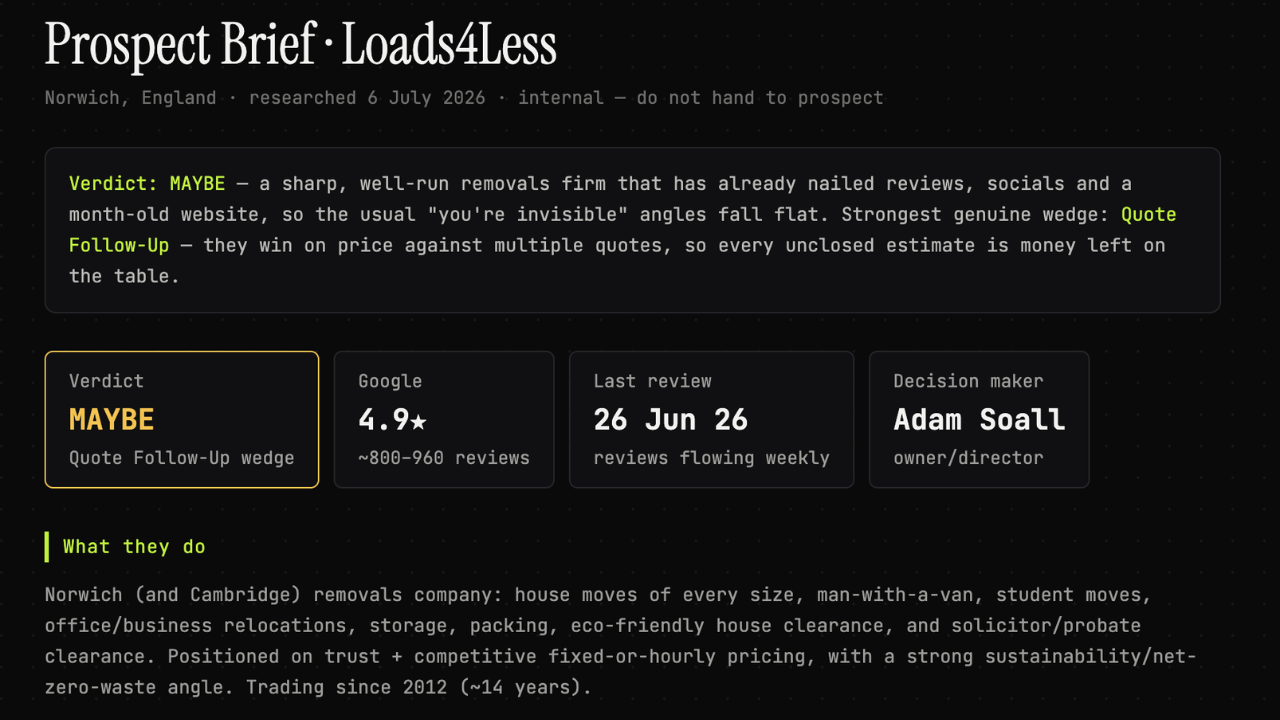Click the internal — do not hand to prospect note
The height and width of the screenshot is (720, 1280).
701,98
